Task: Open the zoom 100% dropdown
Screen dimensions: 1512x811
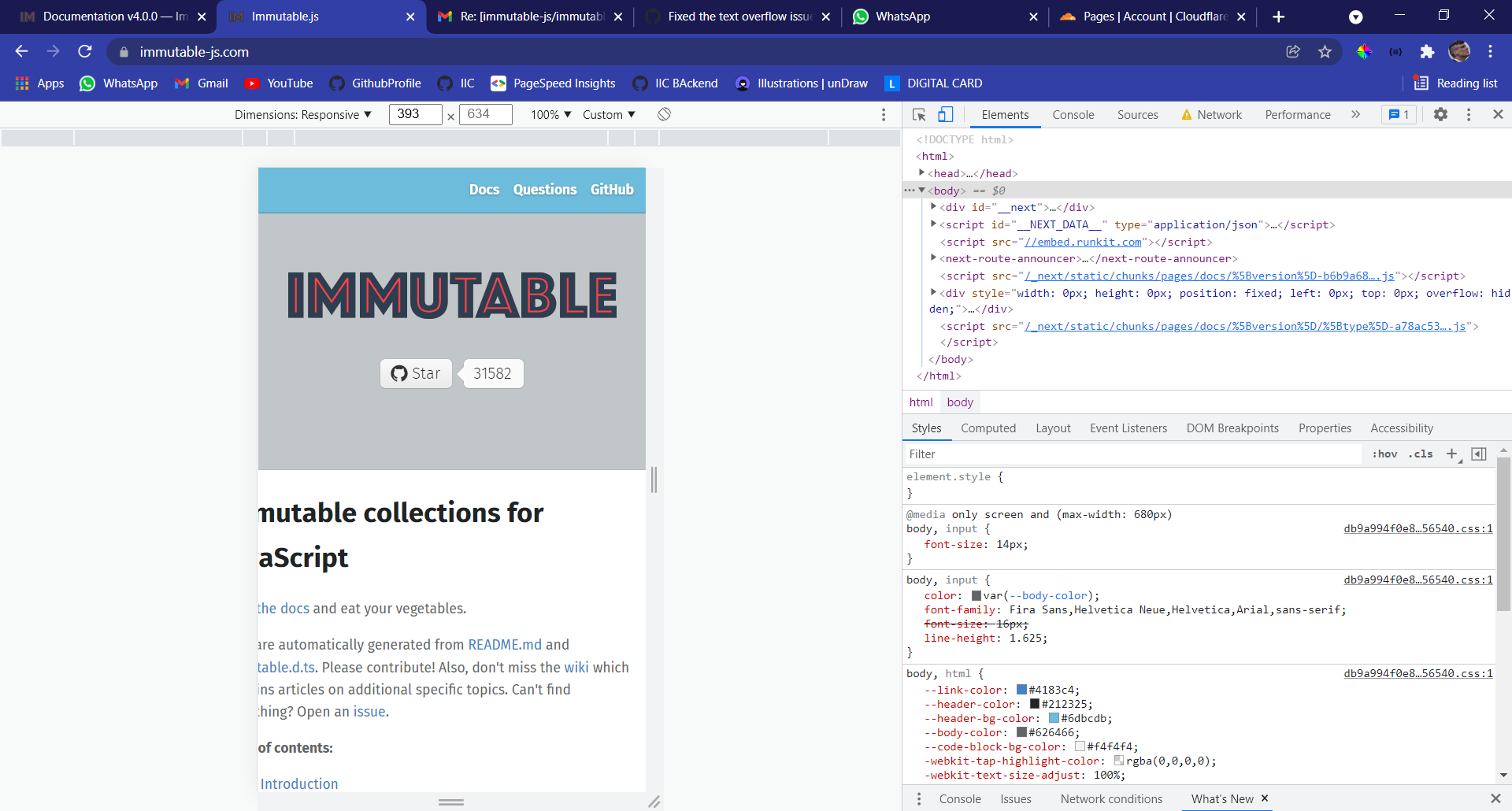Action: click(550, 114)
